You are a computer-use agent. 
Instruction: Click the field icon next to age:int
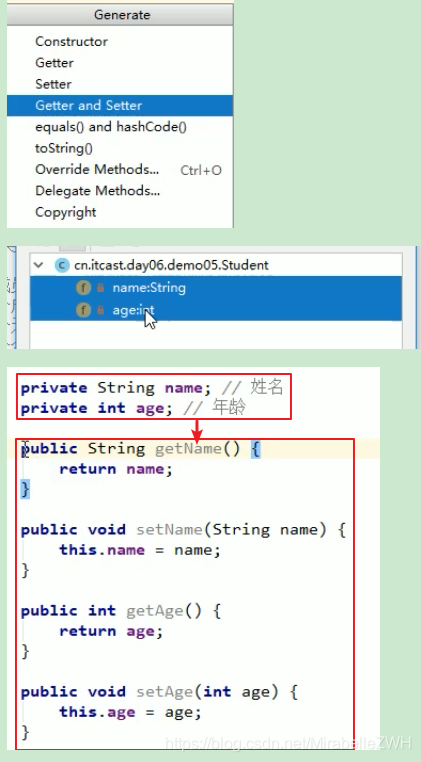click(x=83, y=310)
